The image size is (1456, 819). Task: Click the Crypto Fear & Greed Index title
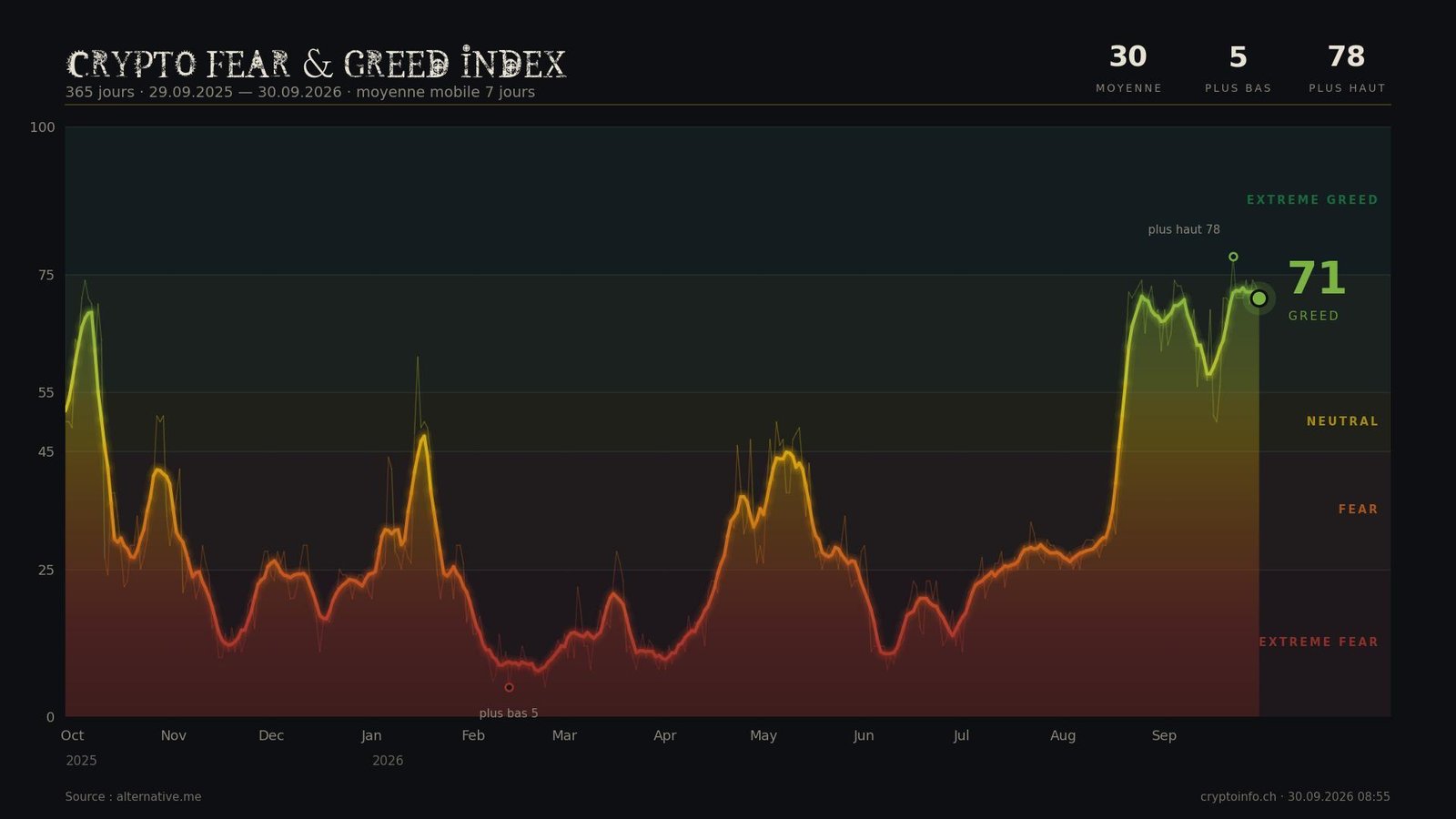point(316,64)
